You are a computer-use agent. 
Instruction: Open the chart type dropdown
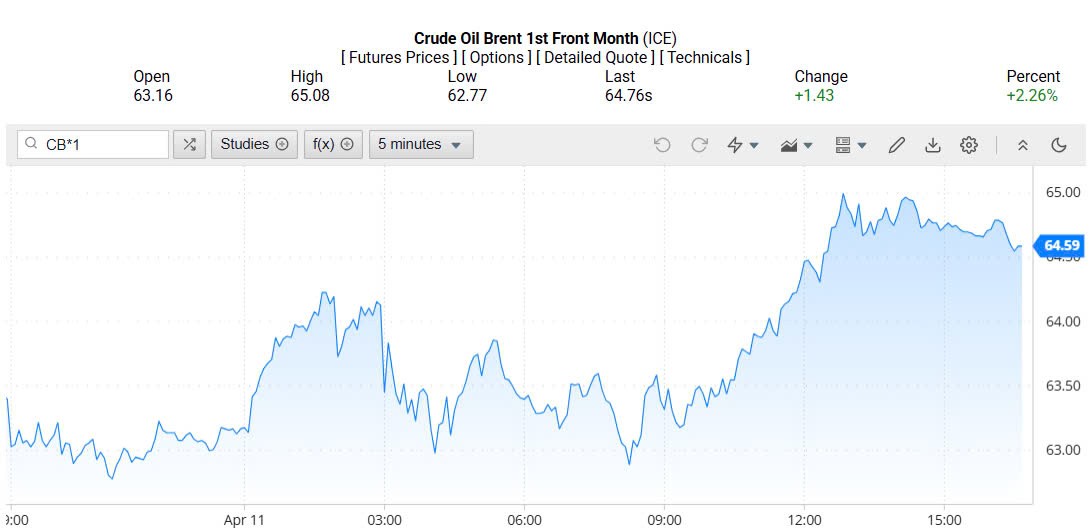click(797, 145)
